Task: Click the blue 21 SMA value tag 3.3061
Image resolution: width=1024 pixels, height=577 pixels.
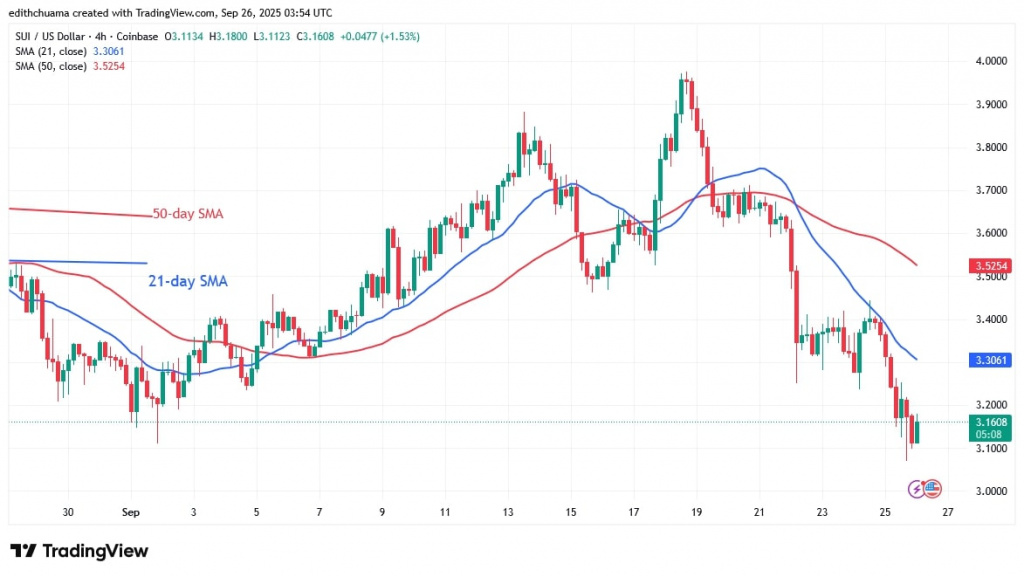Action: pos(987,359)
